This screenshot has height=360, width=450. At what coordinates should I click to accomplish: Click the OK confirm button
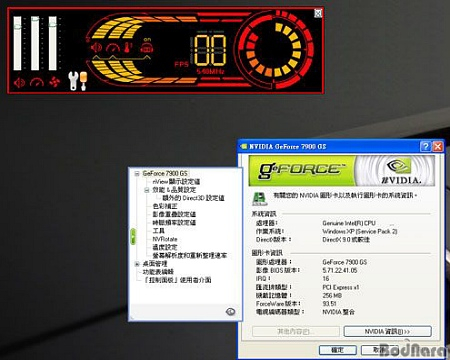click(x=337, y=350)
